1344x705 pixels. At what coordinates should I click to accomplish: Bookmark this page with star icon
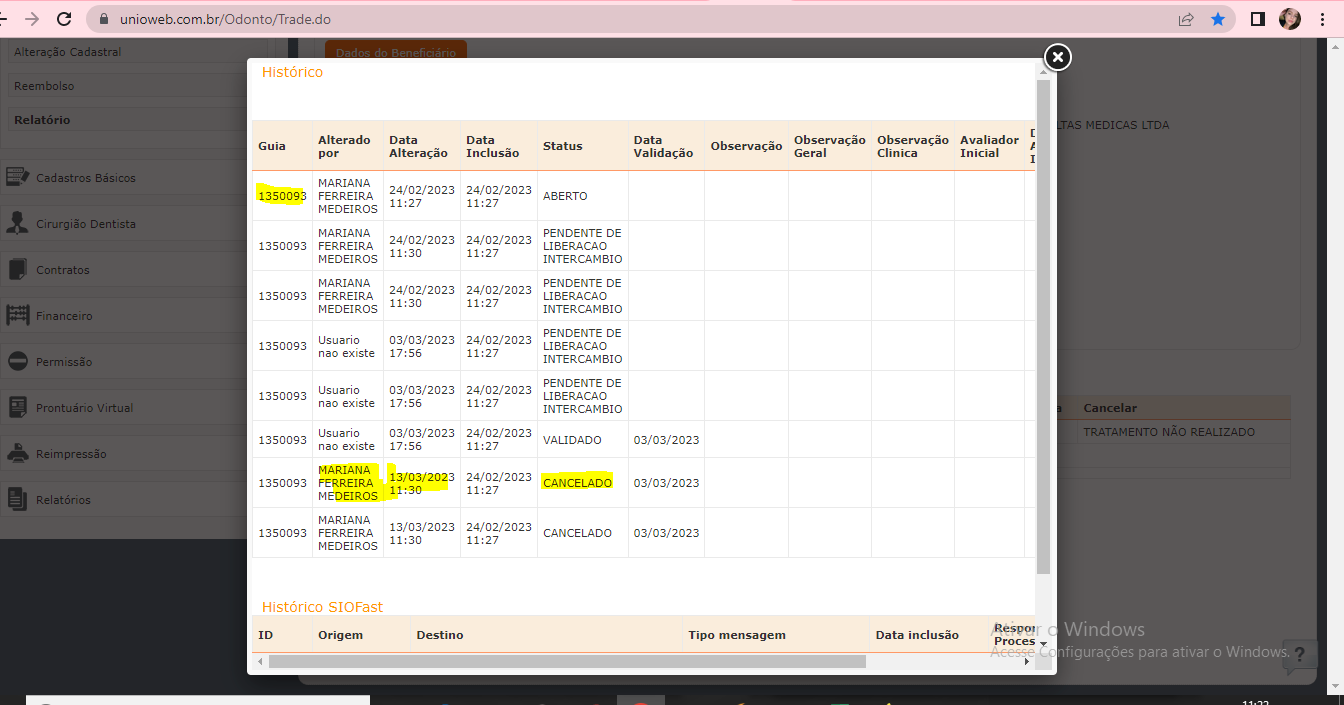pos(1217,19)
